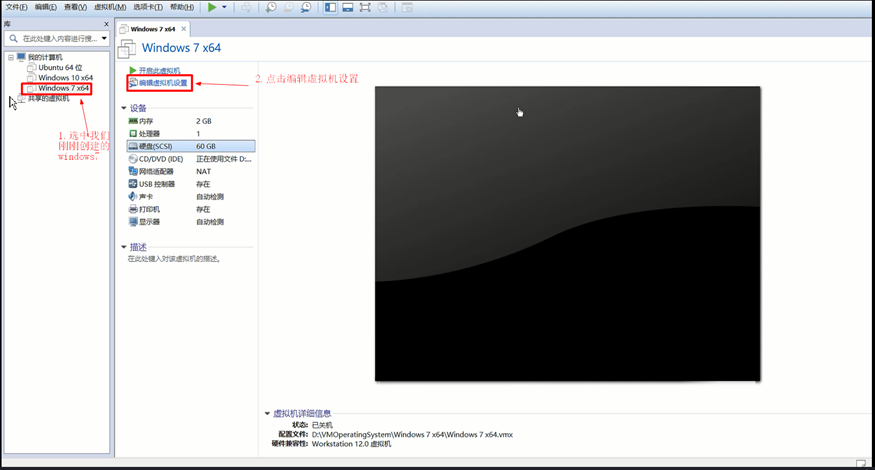Click memory value 2 GB

(x=204, y=121)
